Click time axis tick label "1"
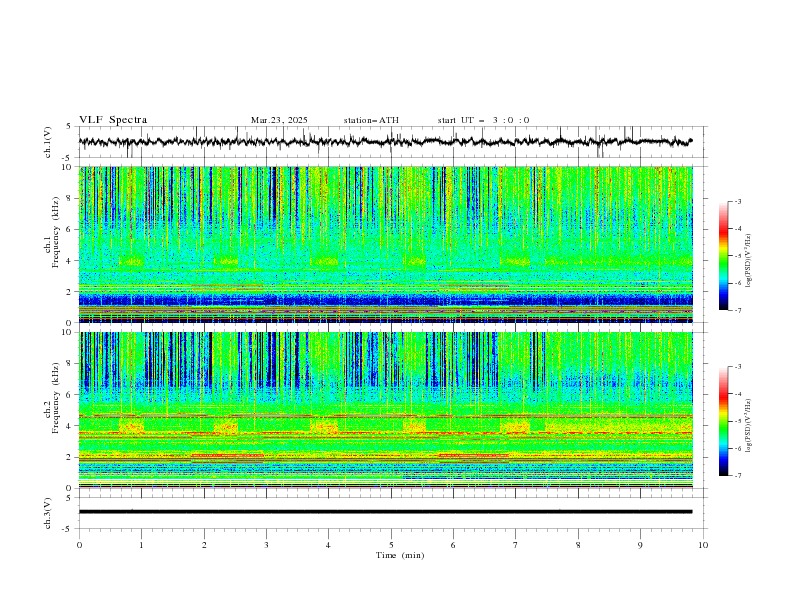792x612 pixels. click(142, 545)
